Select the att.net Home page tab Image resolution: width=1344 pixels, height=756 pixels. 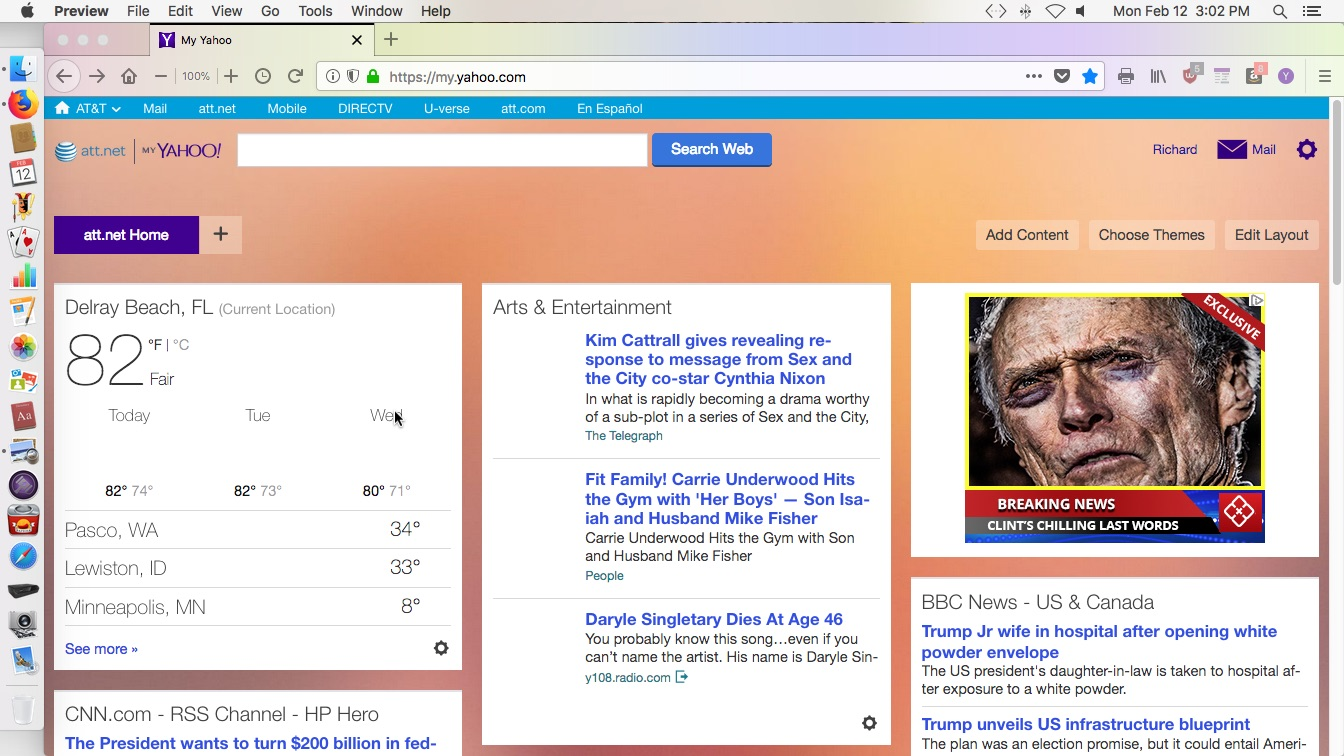click(x=126, y=235)
